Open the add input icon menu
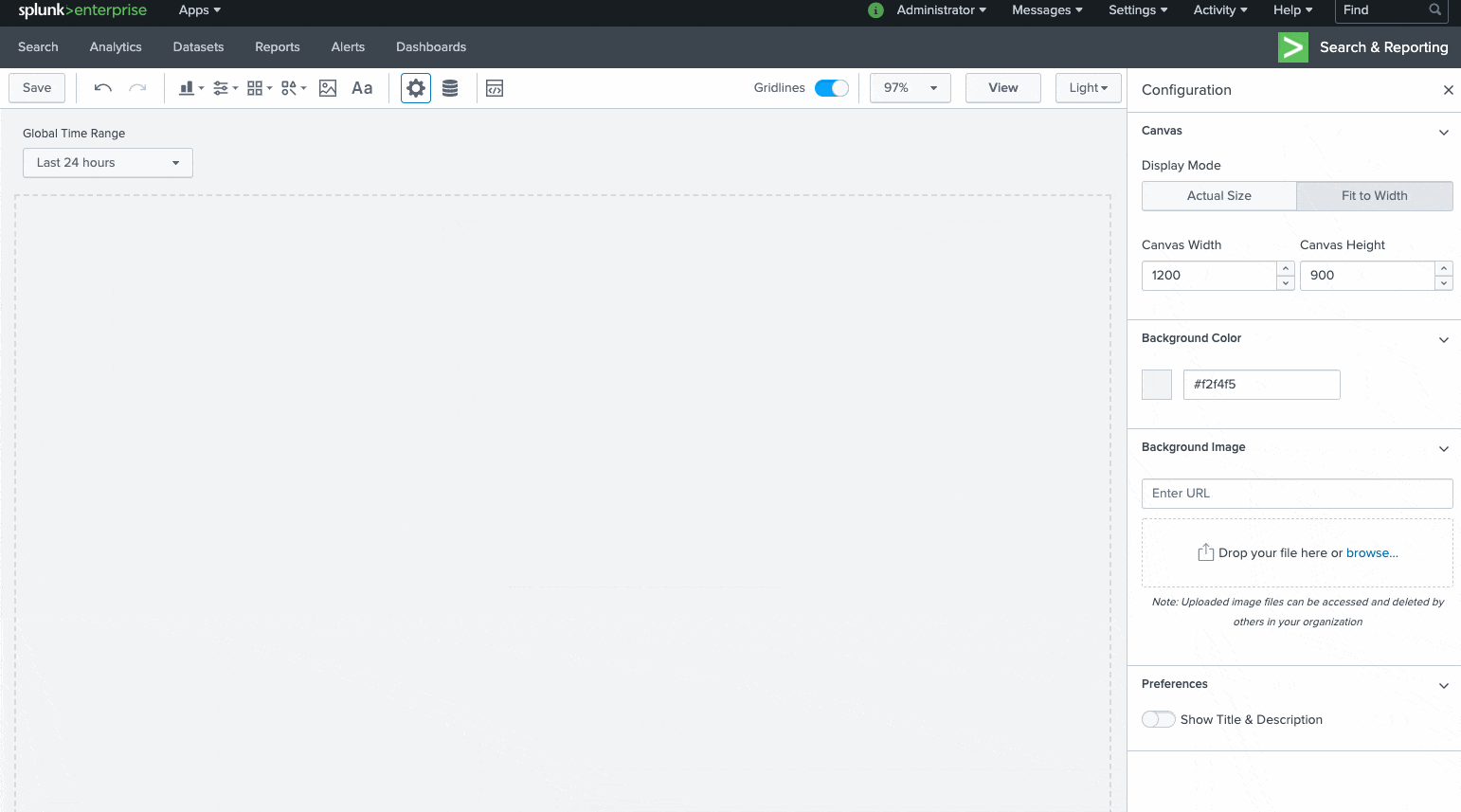The height and width of the screenshot is (812, 1461). pyautogui.click(x=225, y=88)
